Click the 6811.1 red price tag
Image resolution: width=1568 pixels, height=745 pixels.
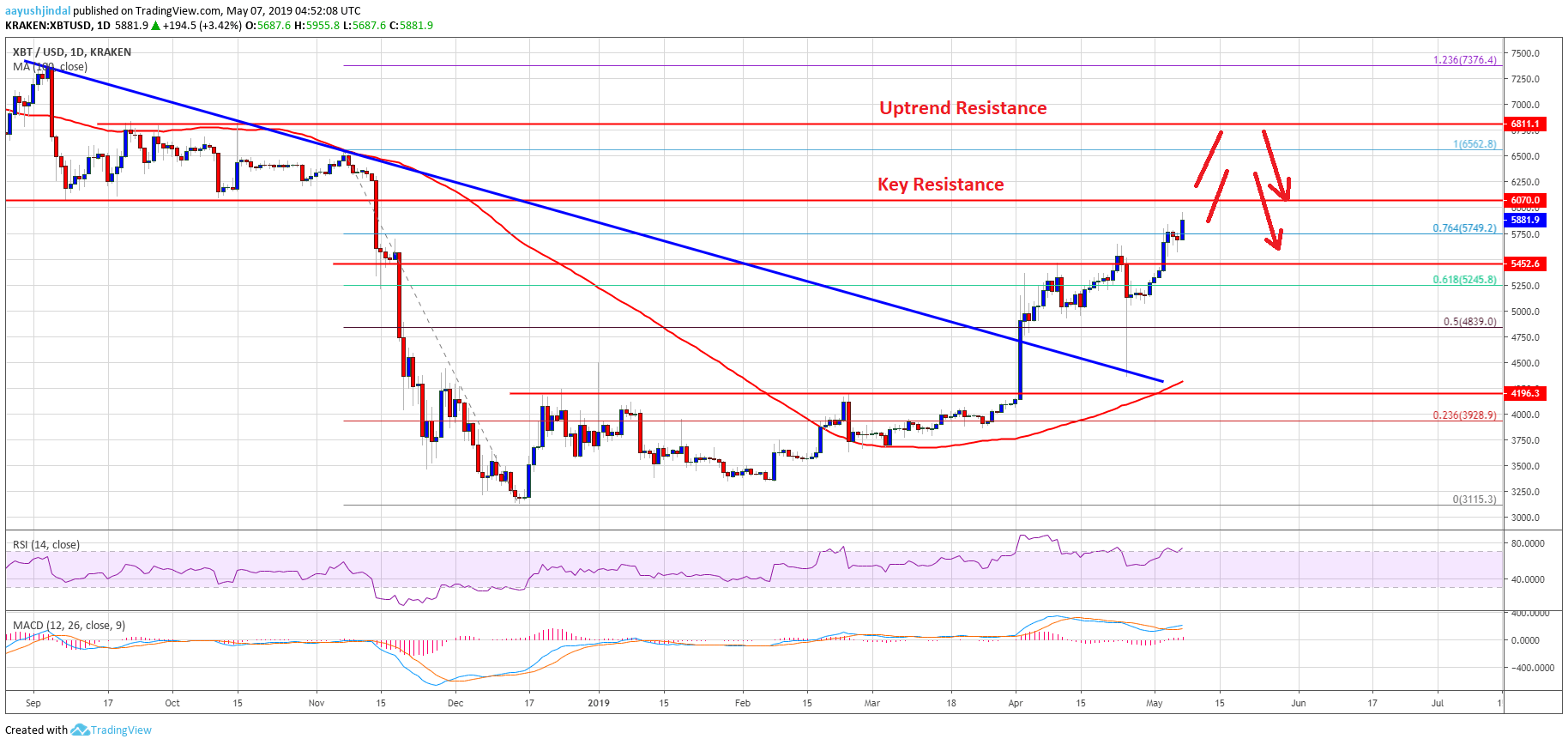pyautogui.click(x=1525, y=124)
